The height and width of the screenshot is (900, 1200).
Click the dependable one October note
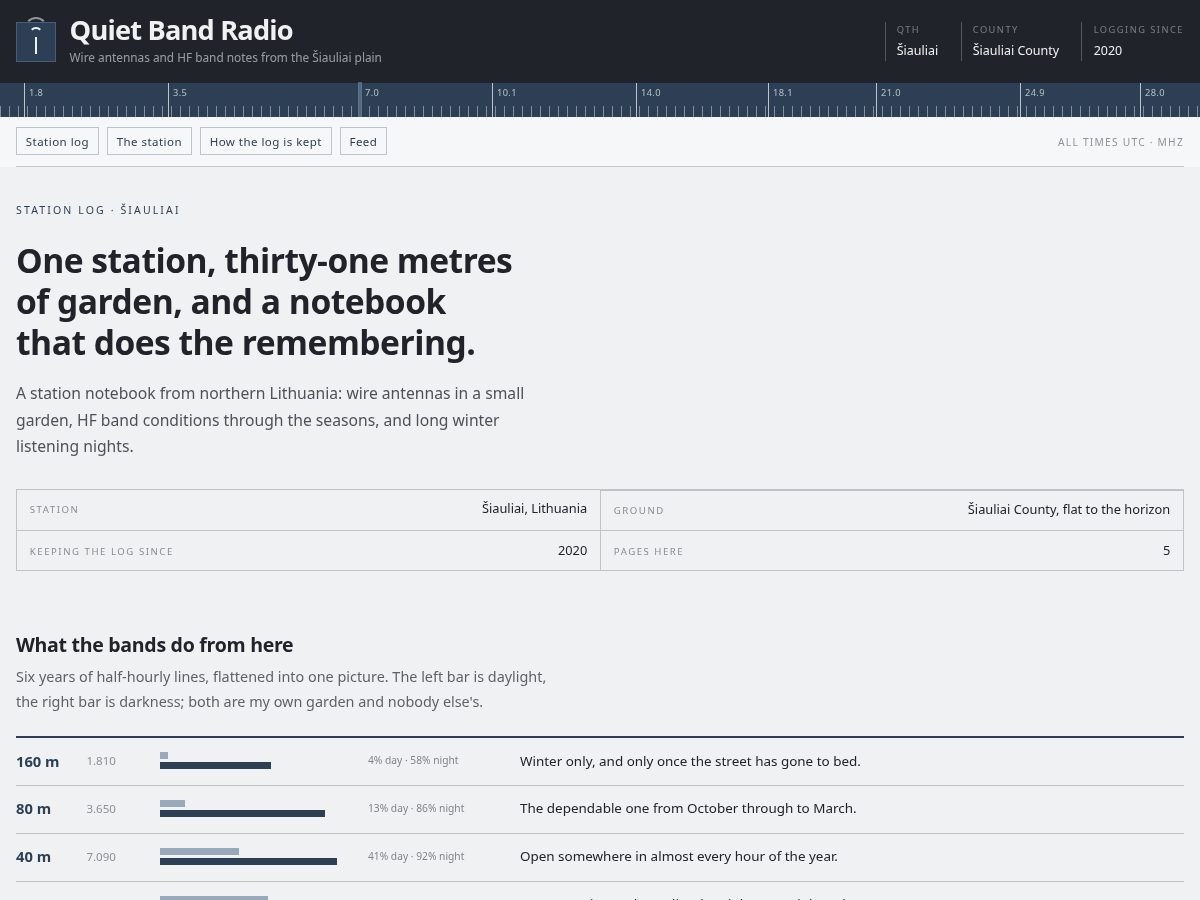[x=688, y=808]
